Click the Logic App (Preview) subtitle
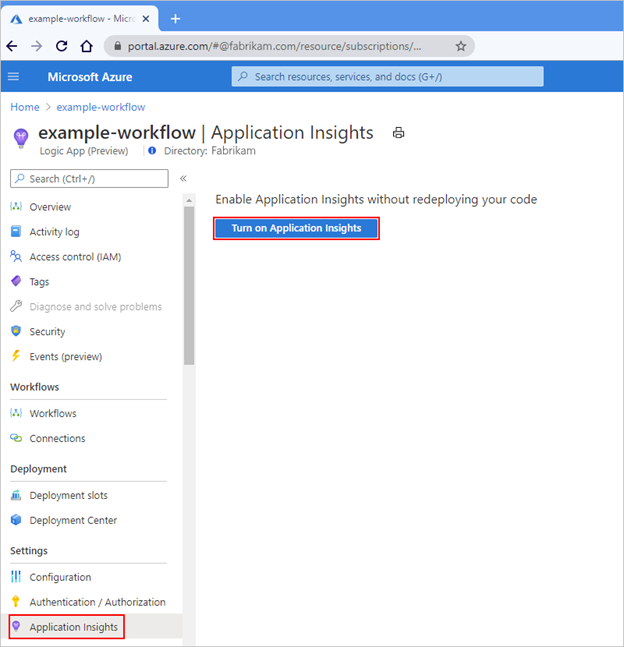The image size is (624, 647). [x=84, y=151]
